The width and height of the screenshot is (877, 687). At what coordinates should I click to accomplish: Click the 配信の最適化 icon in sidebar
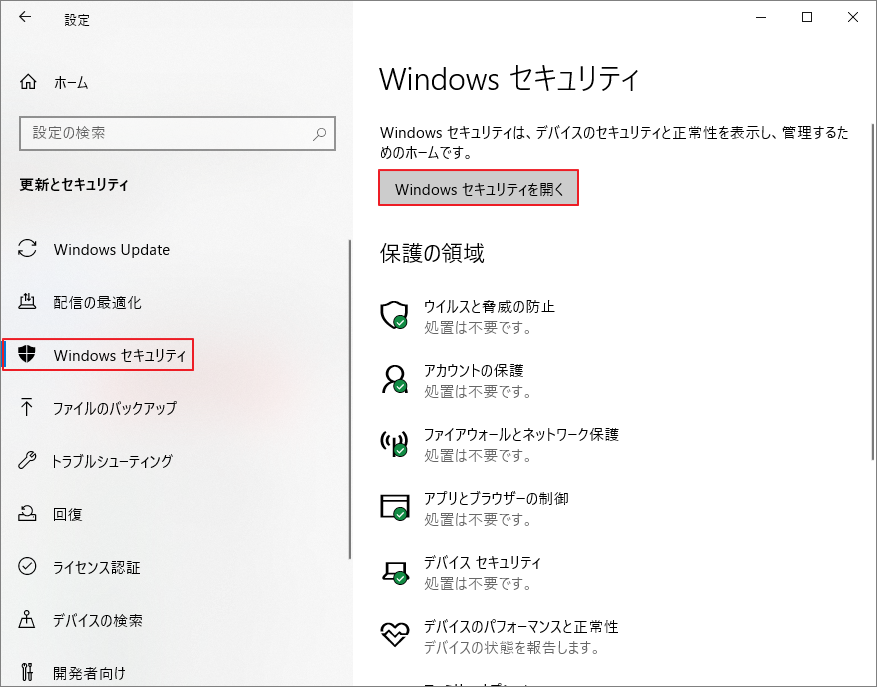29,302
